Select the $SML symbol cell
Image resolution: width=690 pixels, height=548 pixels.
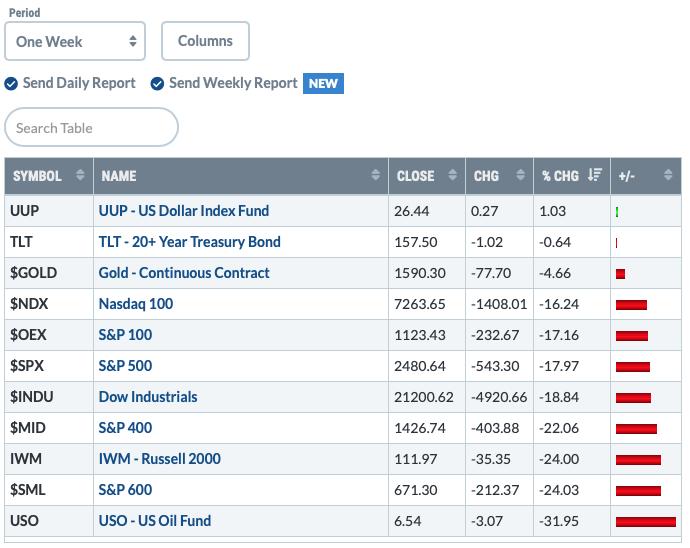49,490
